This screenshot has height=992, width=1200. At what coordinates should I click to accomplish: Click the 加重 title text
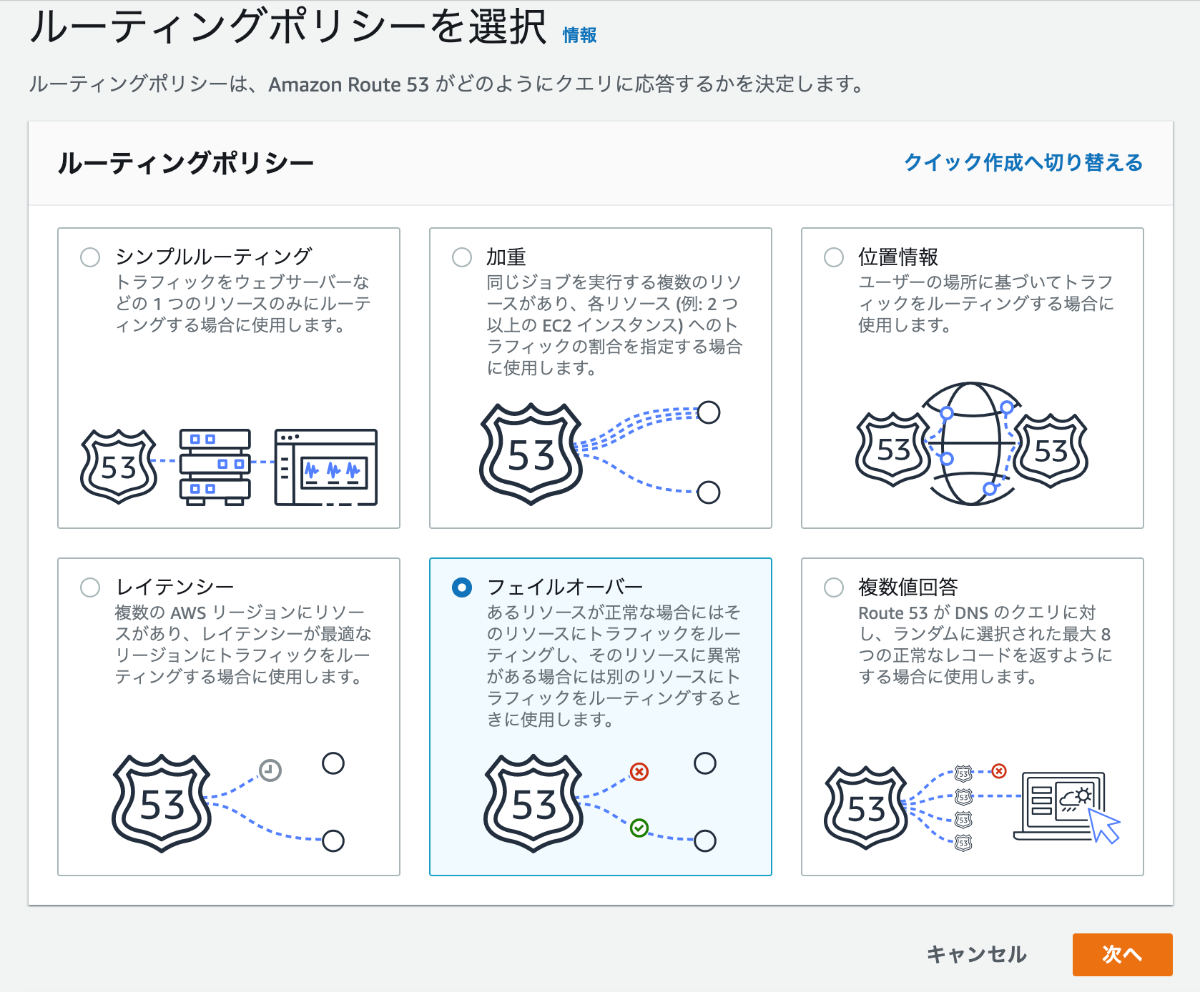point(506,256)
